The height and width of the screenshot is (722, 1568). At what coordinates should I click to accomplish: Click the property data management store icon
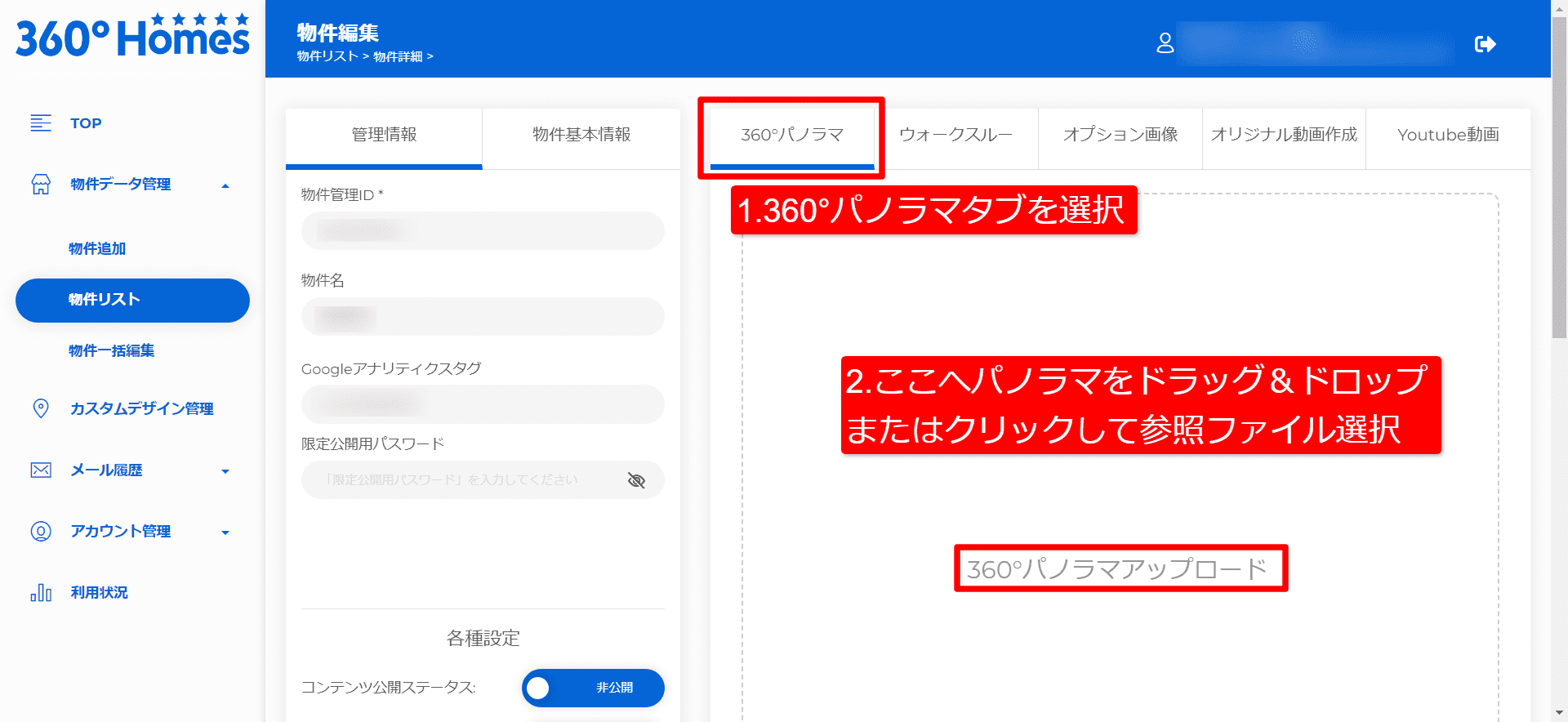[x=41, y=185]
